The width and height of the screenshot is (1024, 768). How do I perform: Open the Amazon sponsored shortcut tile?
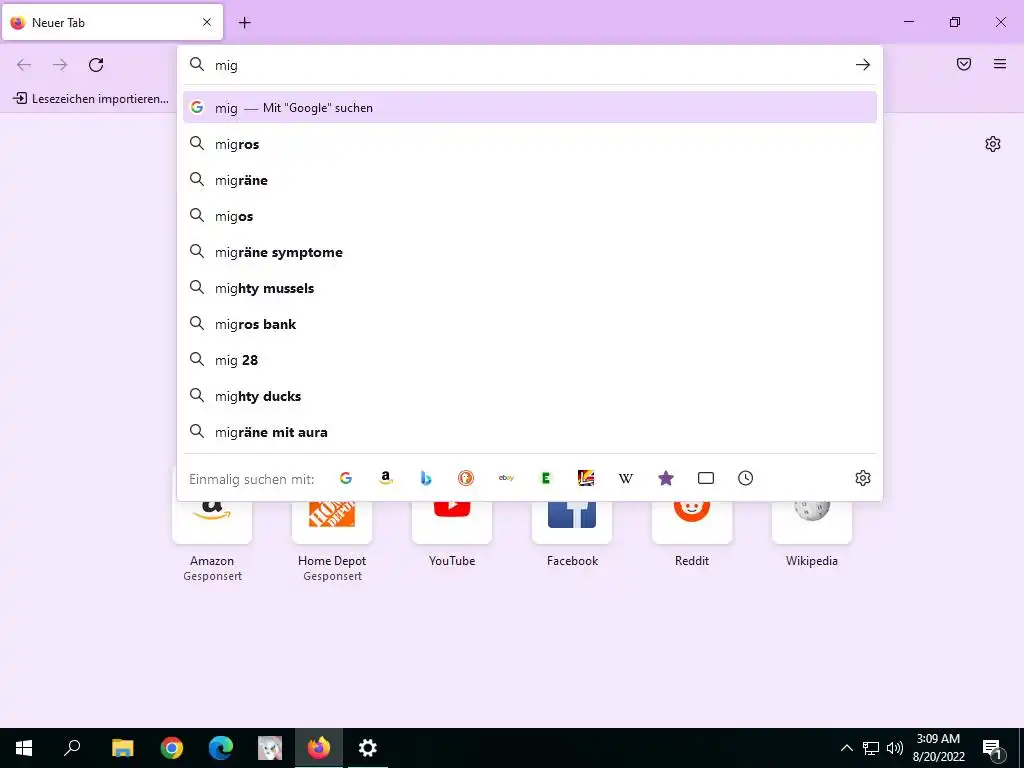pos(212,522)
